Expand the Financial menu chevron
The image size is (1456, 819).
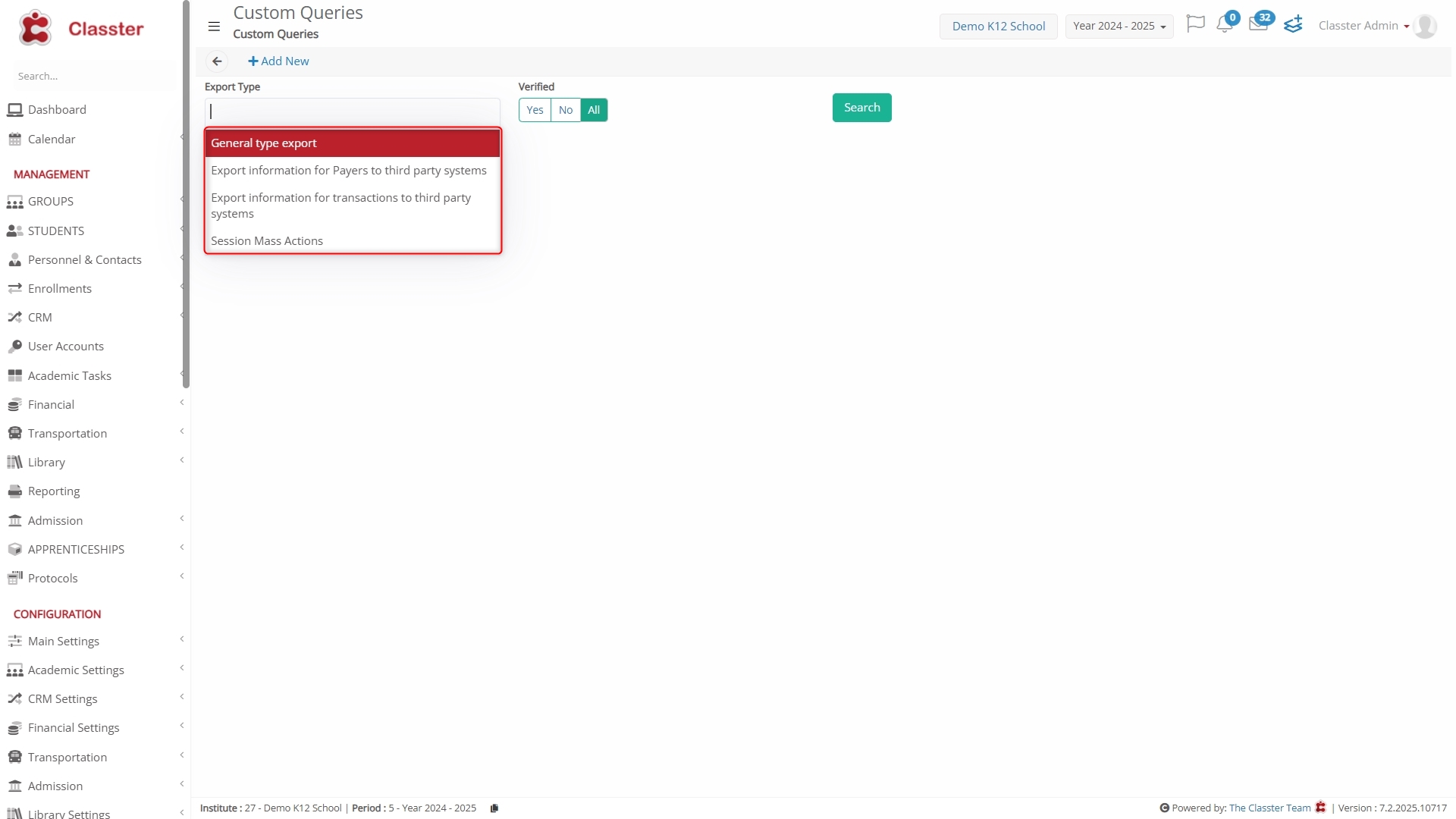point(182,403)
